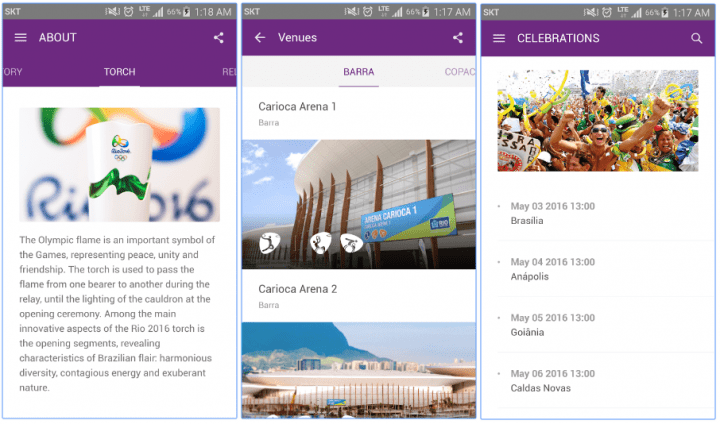720x424 pixels.
Task: Tap the celebrating crowd photo
Action: (598, 120)
